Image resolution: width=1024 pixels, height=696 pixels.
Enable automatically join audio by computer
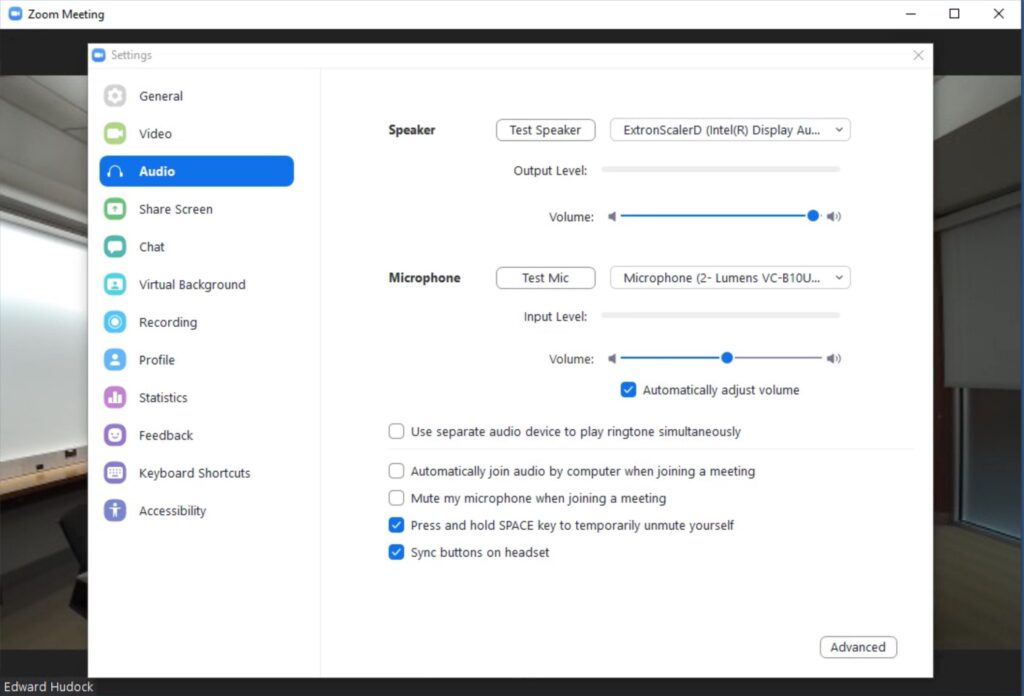(396, 471)
